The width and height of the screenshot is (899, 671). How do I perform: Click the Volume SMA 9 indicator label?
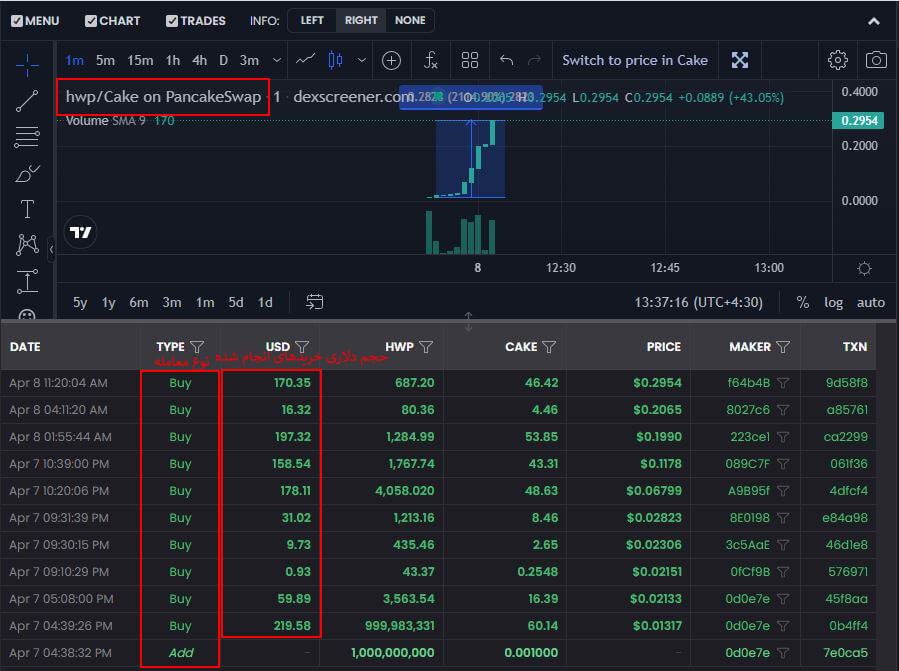(105, 120)
